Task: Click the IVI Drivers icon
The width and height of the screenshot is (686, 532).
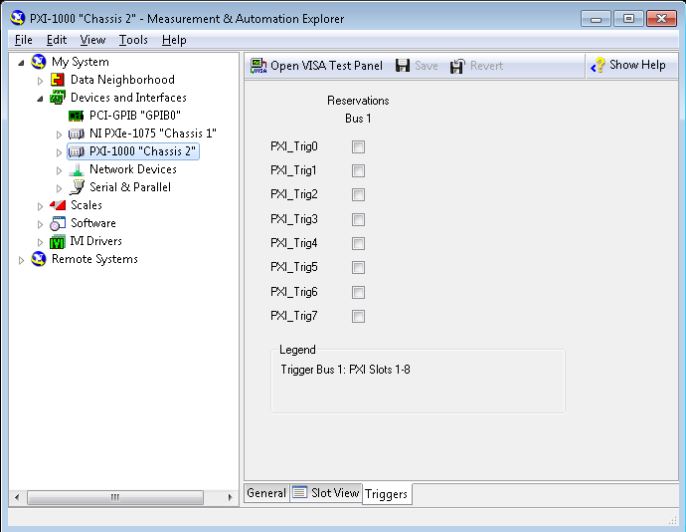Action: [x=57, y=242]
